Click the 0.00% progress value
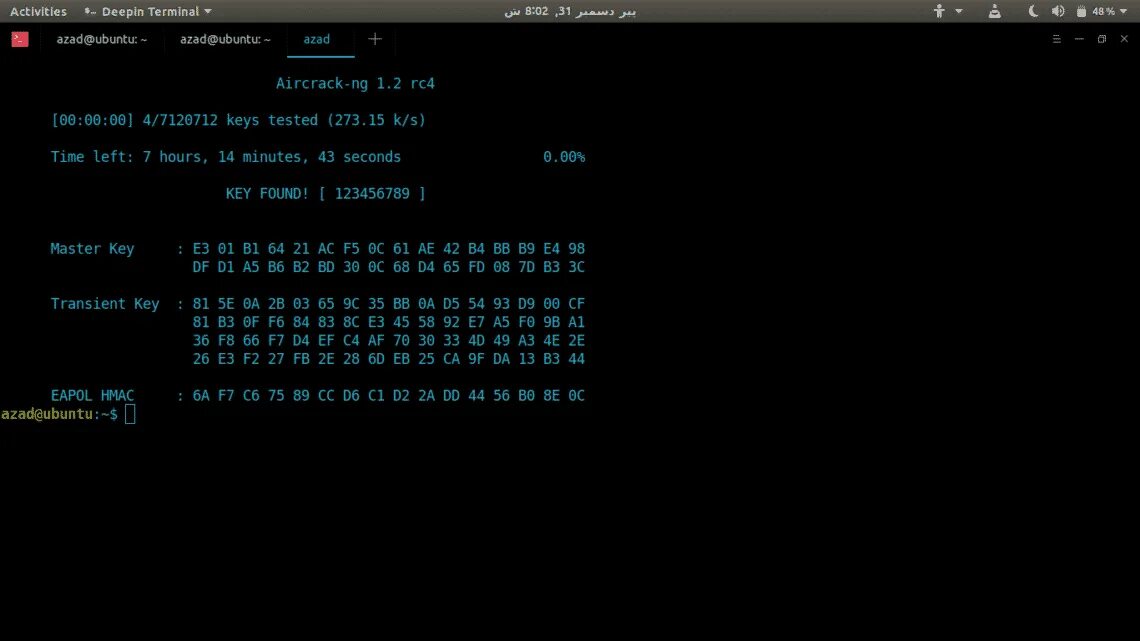 [x=563, y=157]
